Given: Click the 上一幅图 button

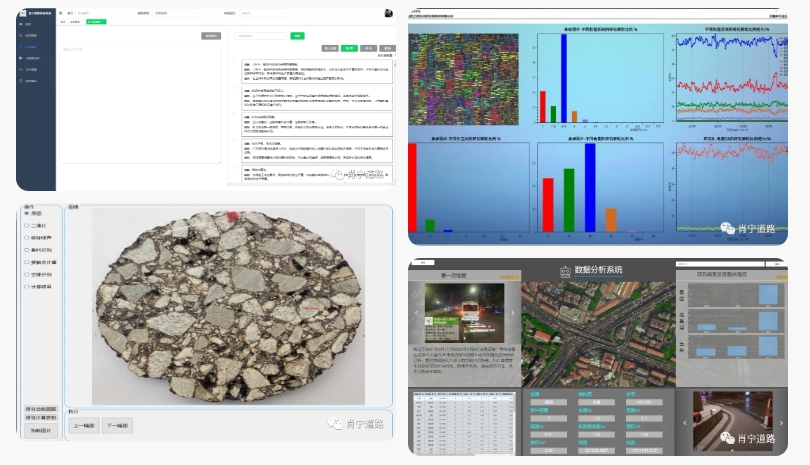Looking at the screenshot, I should (84, 426).
